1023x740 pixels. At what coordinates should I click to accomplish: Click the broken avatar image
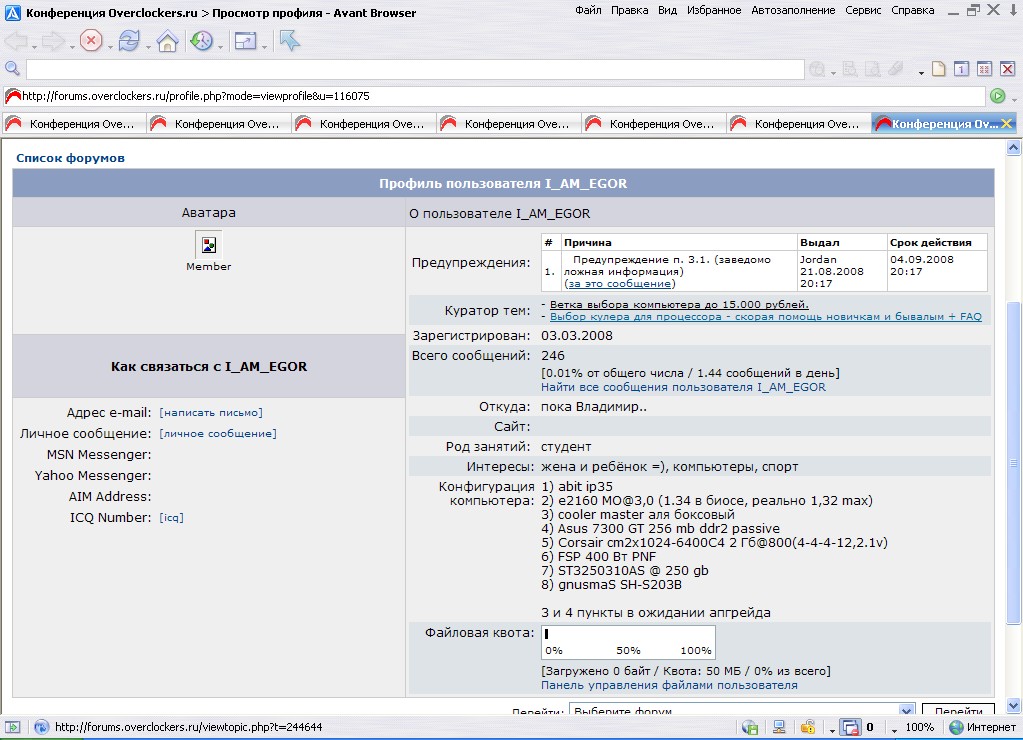pos(209,245)
